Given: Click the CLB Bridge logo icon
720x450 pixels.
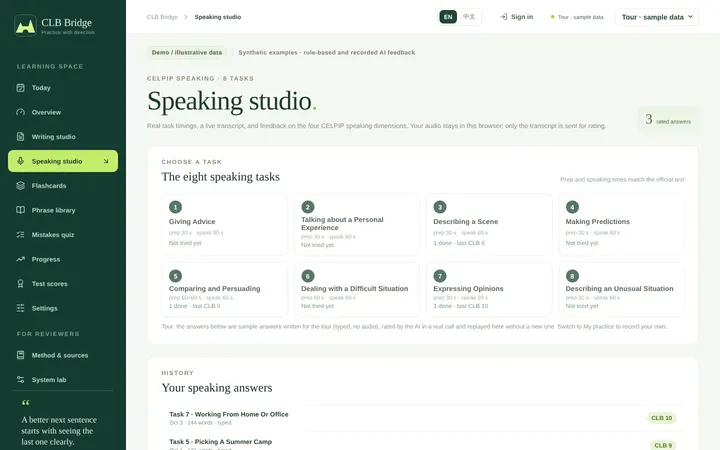Looking at the screenshot, I should [x=25, y=25].
